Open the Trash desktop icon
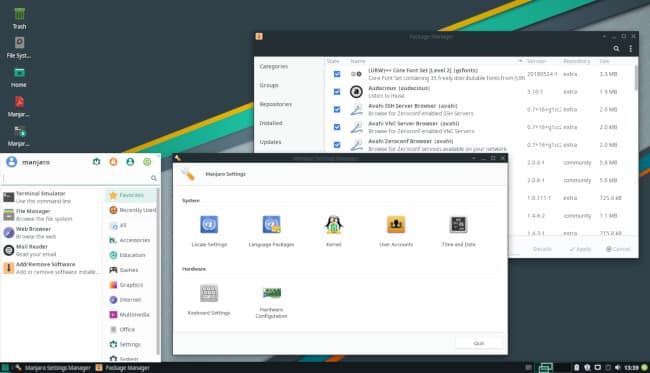Image resolution: width=650 pixels, height=373 pixels. tap(19, 19)
